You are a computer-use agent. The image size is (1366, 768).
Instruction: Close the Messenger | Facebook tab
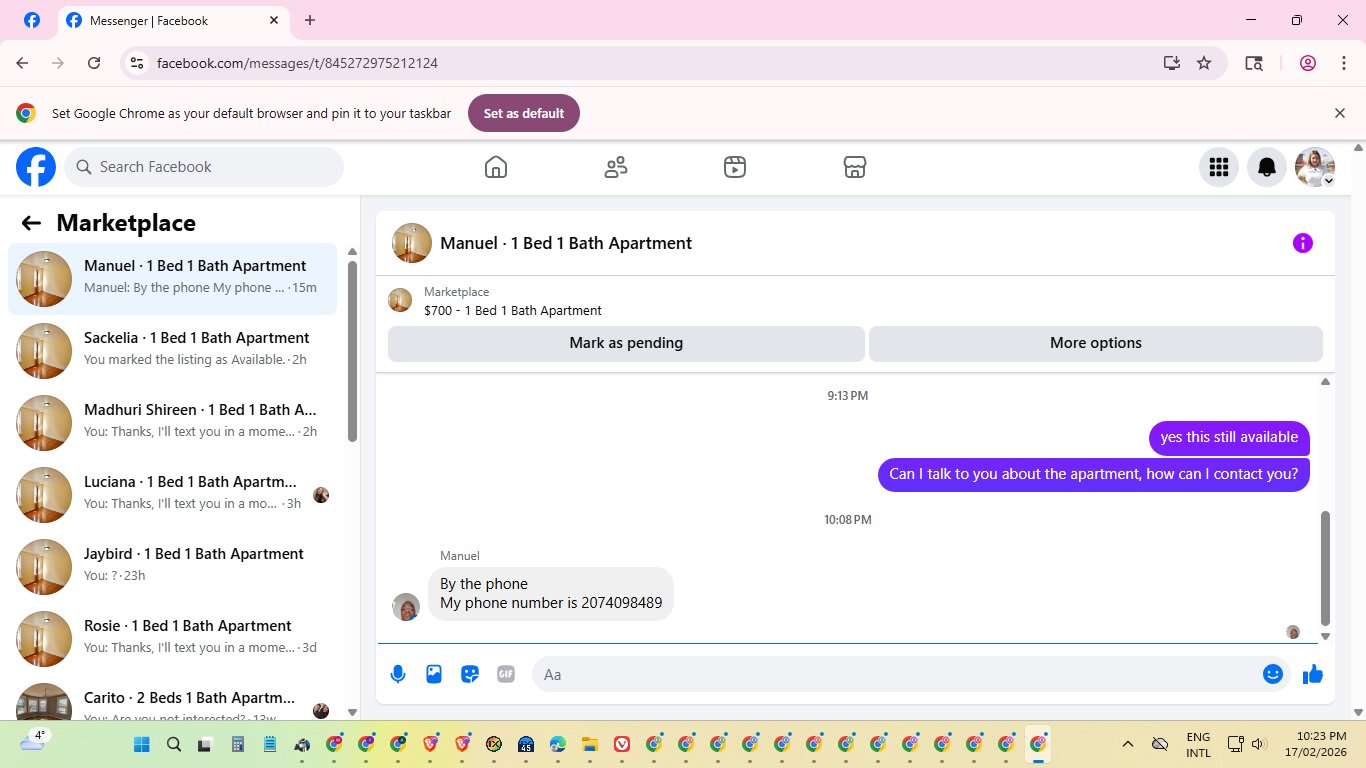275,20
